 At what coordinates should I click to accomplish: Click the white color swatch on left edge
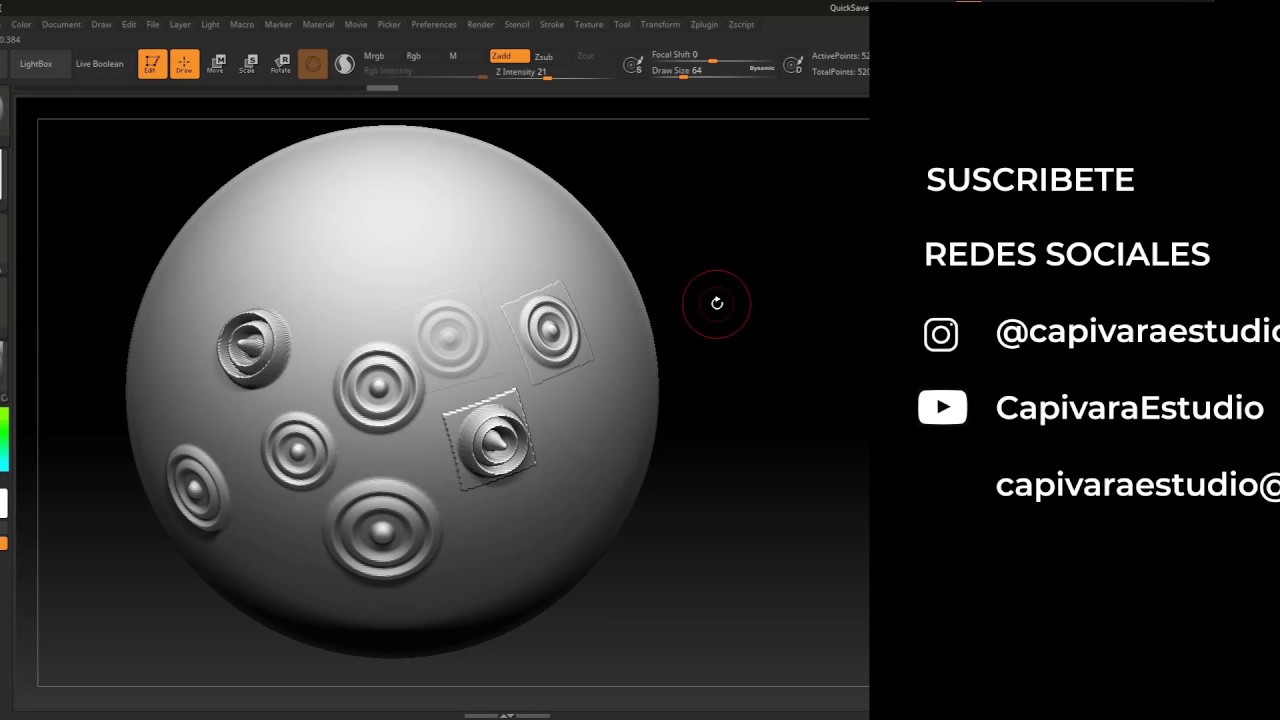click(x=4, y=503)
